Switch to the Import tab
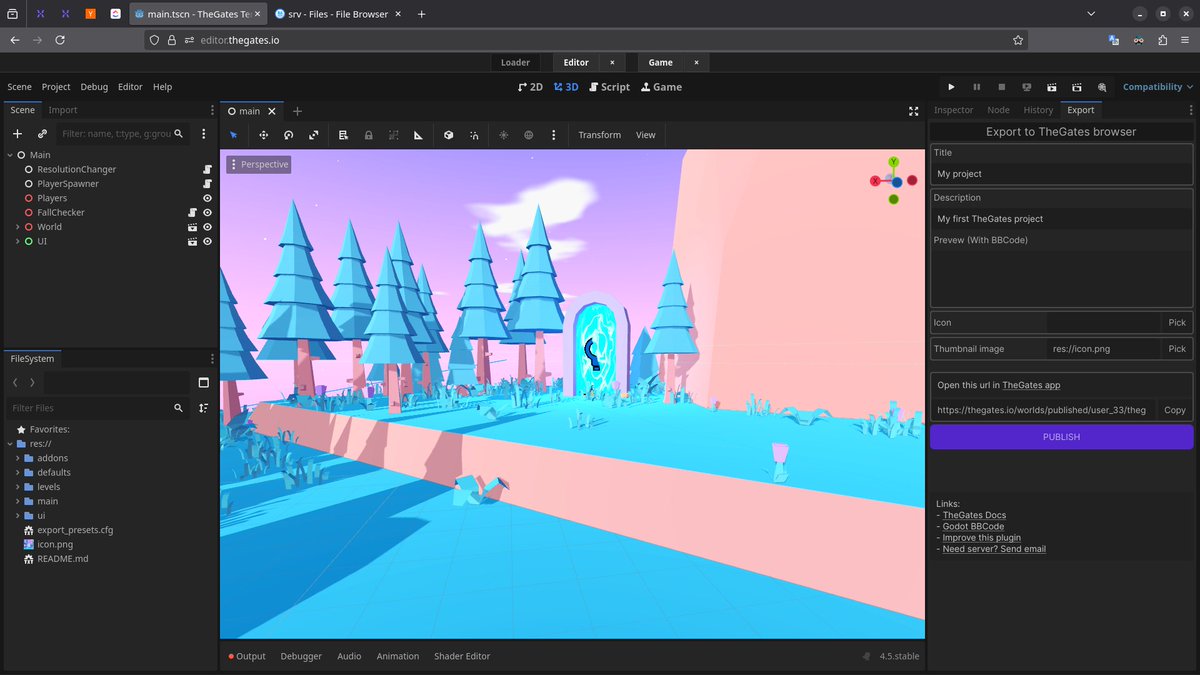Screen dimensions: 1200x675 pos(62,109)
